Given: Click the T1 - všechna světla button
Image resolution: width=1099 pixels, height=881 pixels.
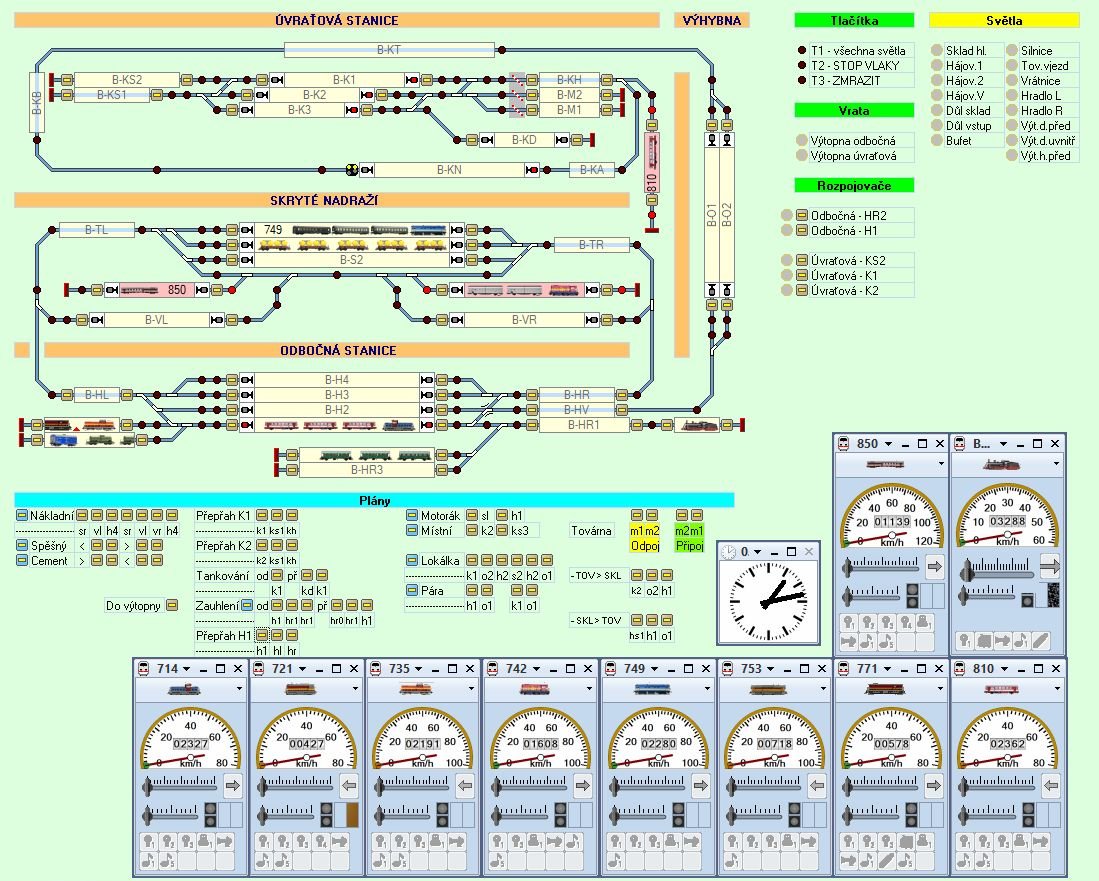Looking at the screenshot, I should point(802,50).
